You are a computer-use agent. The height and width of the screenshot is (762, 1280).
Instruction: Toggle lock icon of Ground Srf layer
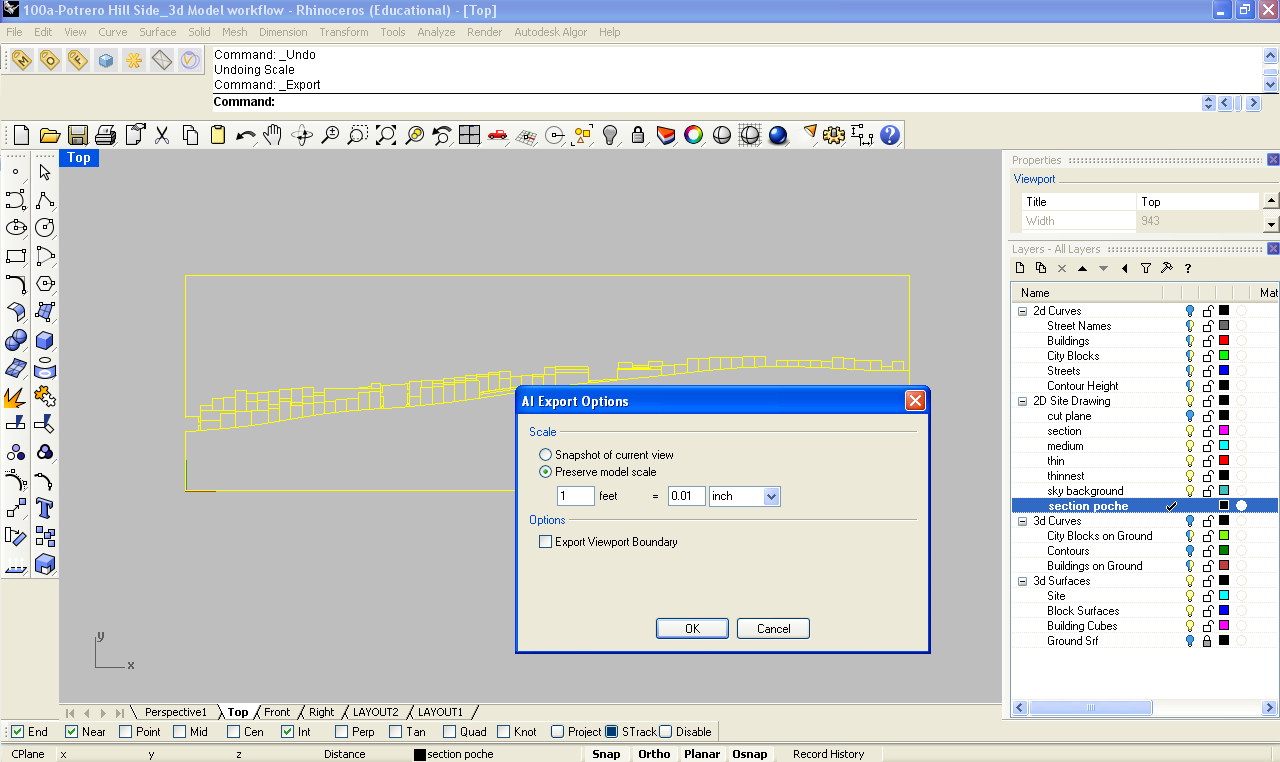[x=1207, y=641]
